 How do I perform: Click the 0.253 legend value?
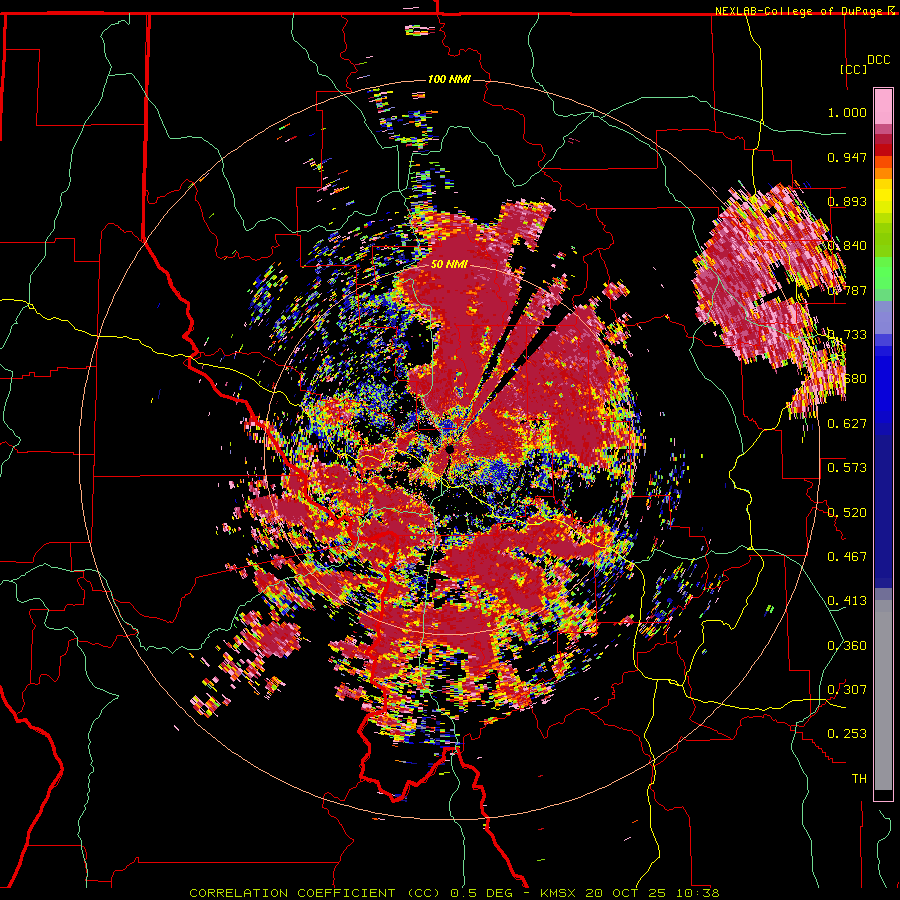tap(847, 734)
